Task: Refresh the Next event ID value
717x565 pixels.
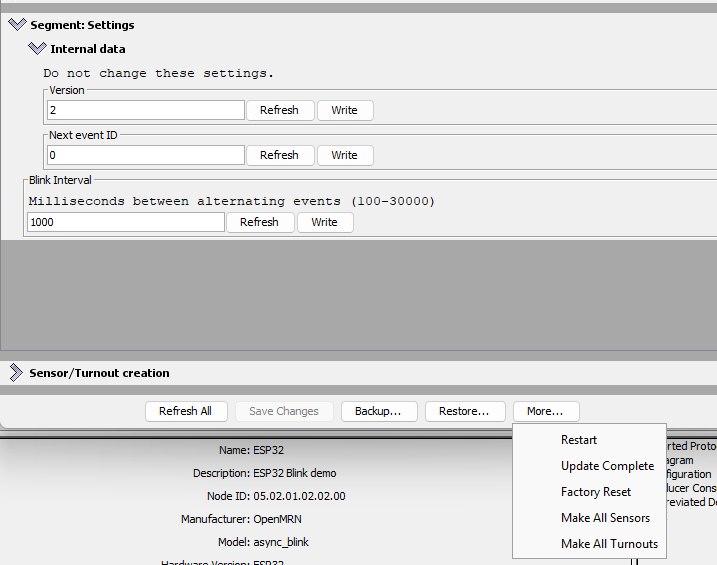Action: [x=280, y=155]
